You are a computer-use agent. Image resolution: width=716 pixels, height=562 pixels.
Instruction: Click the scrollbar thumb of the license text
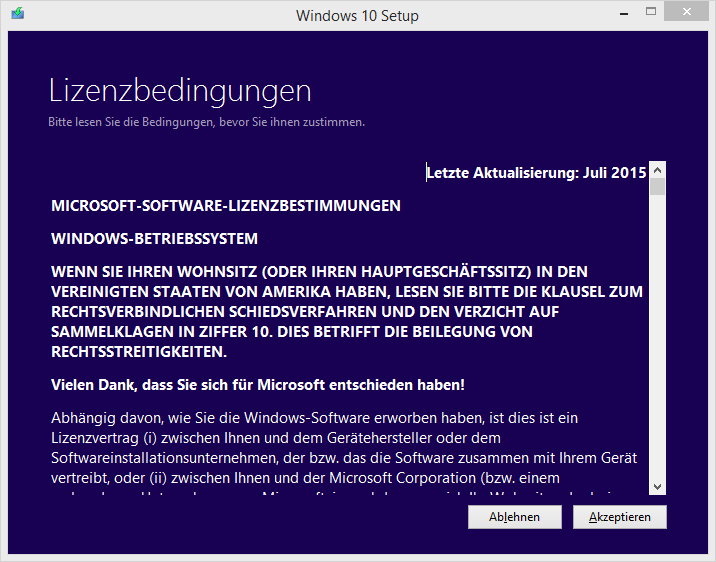pos(658,187)
